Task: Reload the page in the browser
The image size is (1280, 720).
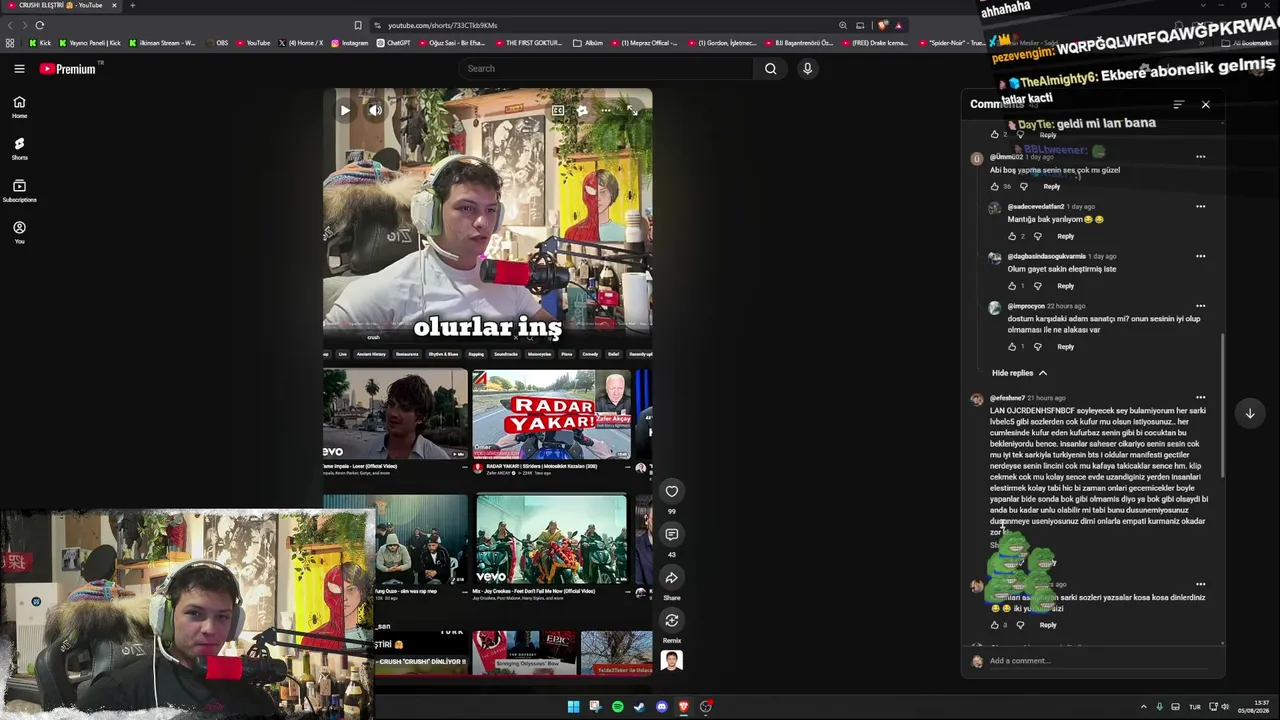Action: pos(40,25)
